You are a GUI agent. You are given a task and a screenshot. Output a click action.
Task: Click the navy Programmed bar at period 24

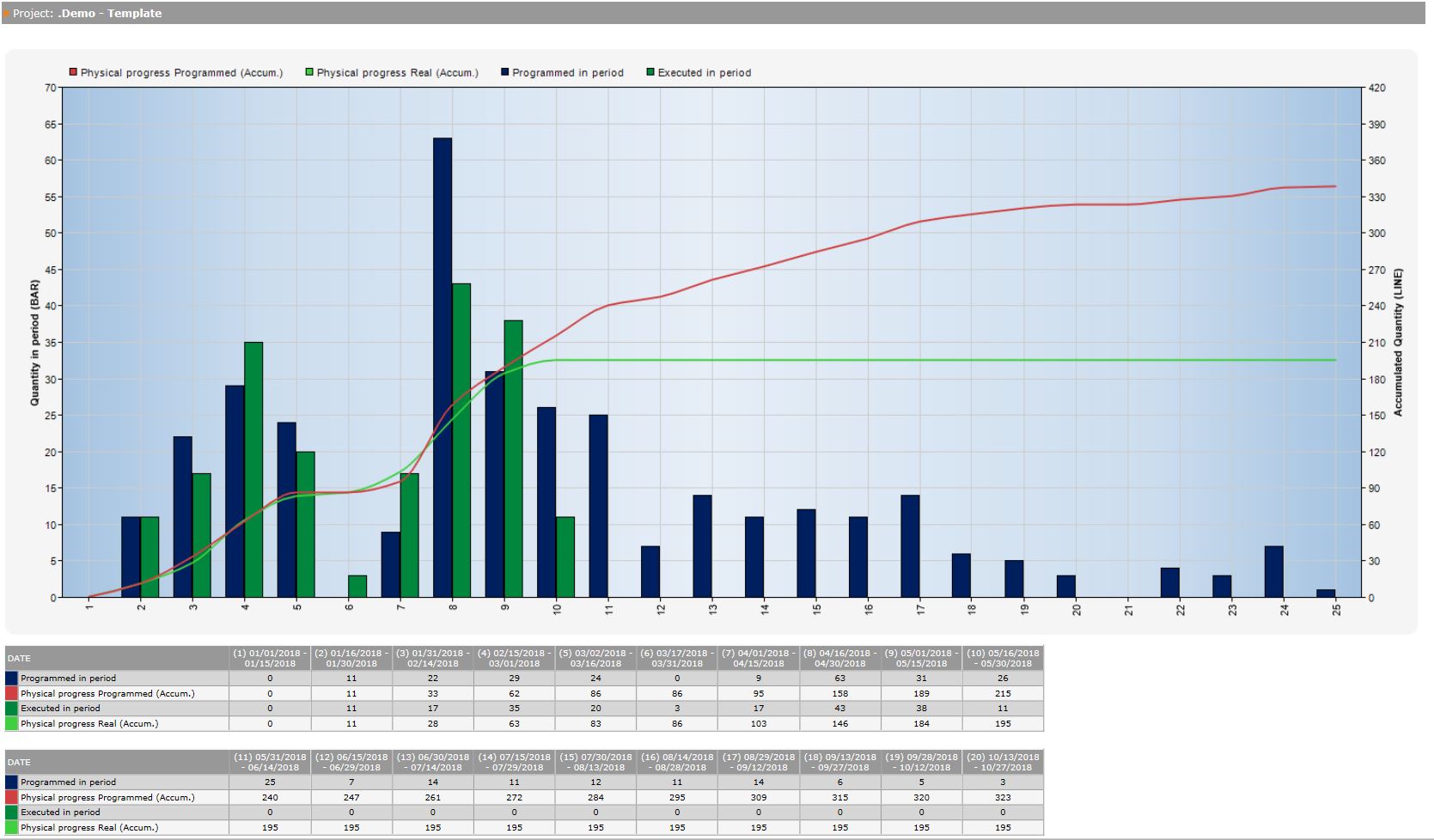point(1274,572)
